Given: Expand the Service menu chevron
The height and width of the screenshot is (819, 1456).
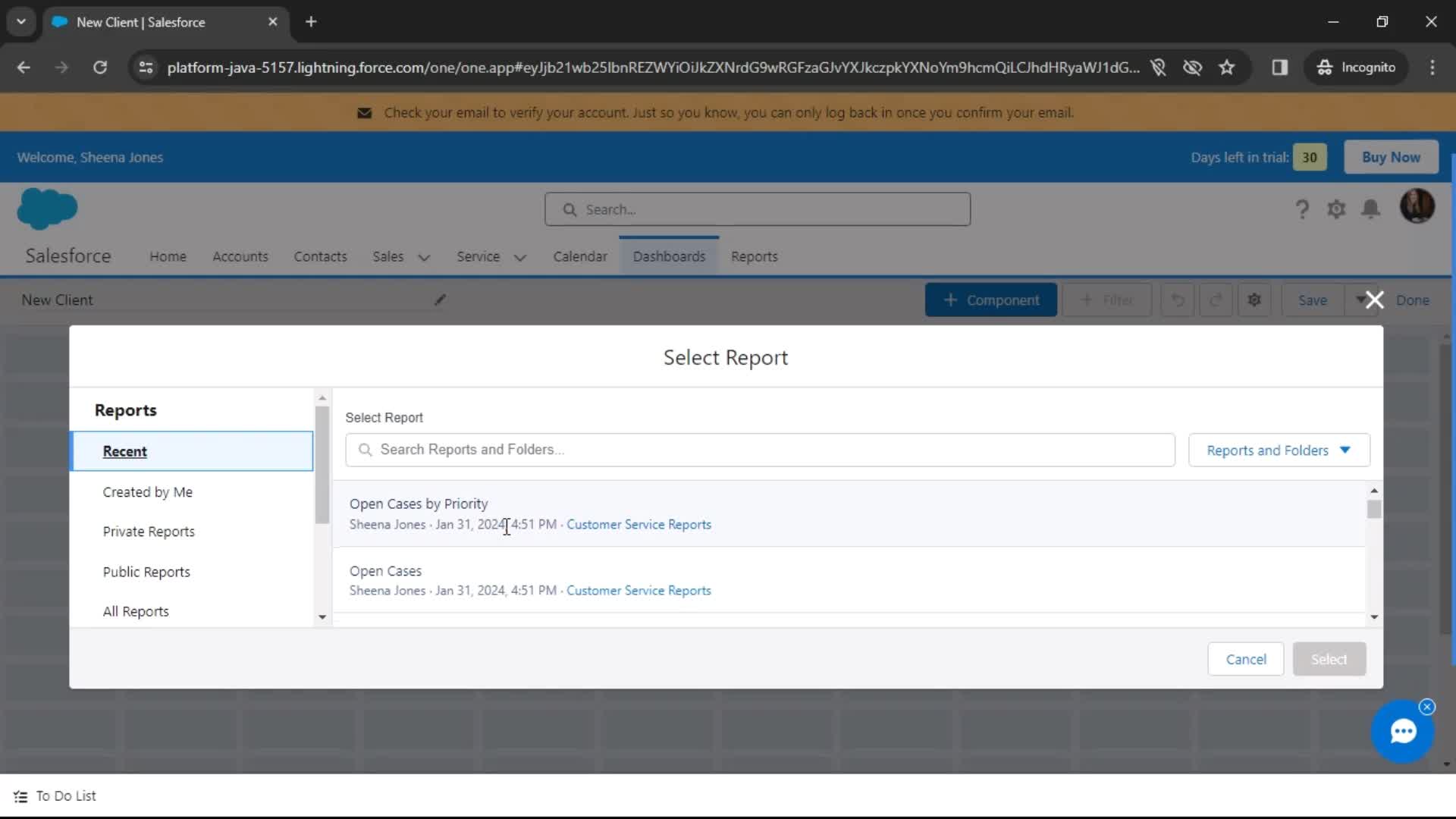Looking at the screenshot, I should click(520, 257).
